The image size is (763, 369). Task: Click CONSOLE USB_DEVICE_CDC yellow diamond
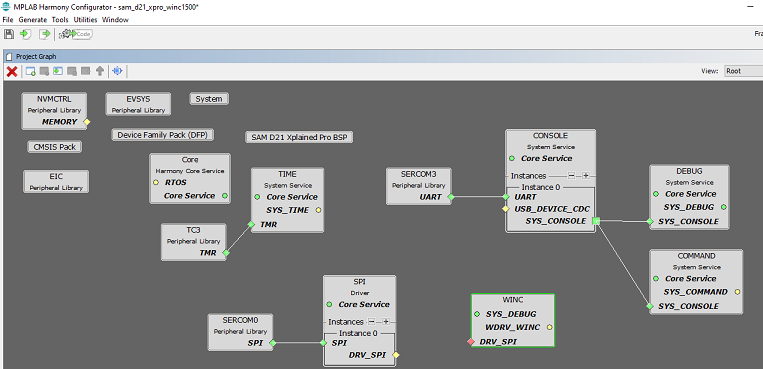coord(506,209)
